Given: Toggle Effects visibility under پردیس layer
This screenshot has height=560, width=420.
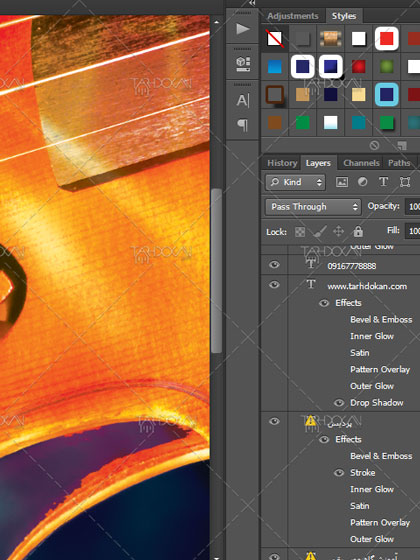Looking at the screenshot, I should coord(324,439).
